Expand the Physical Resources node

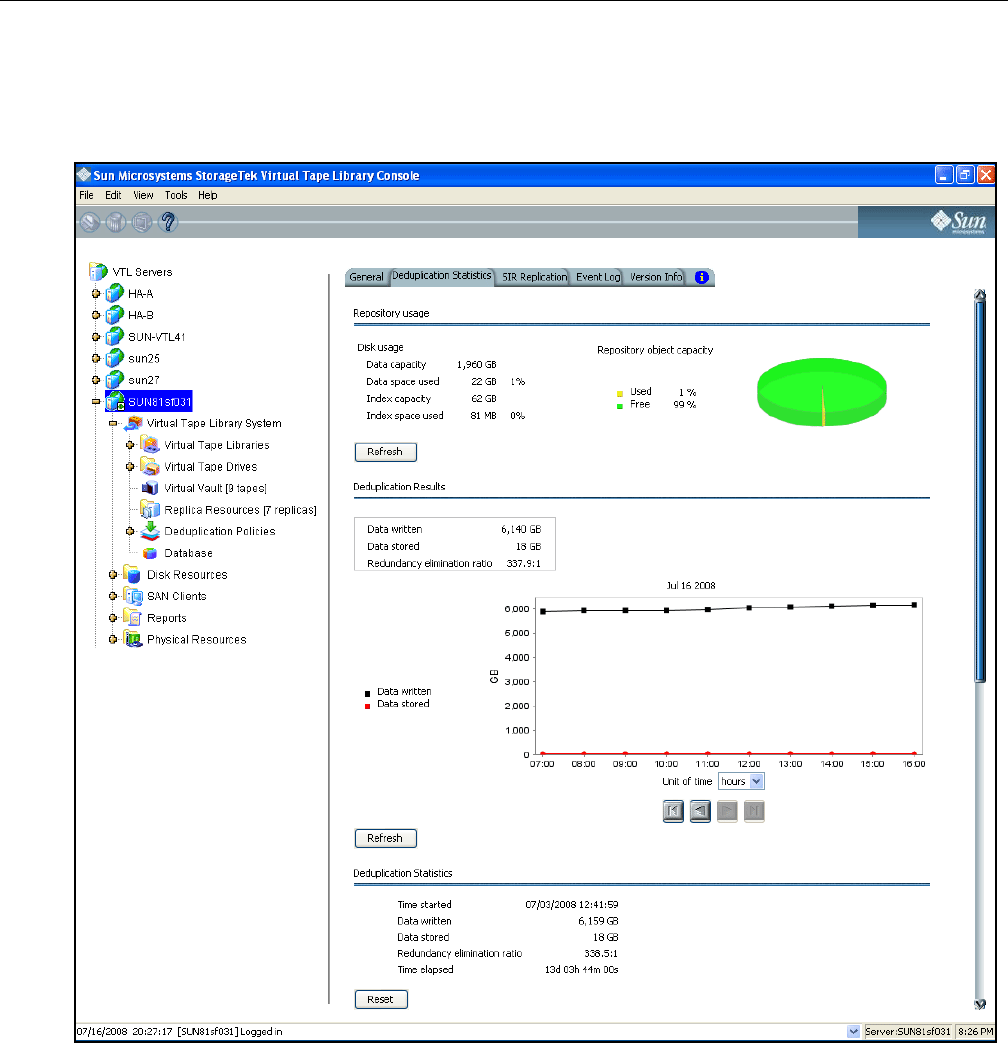[x=113, y=639]
